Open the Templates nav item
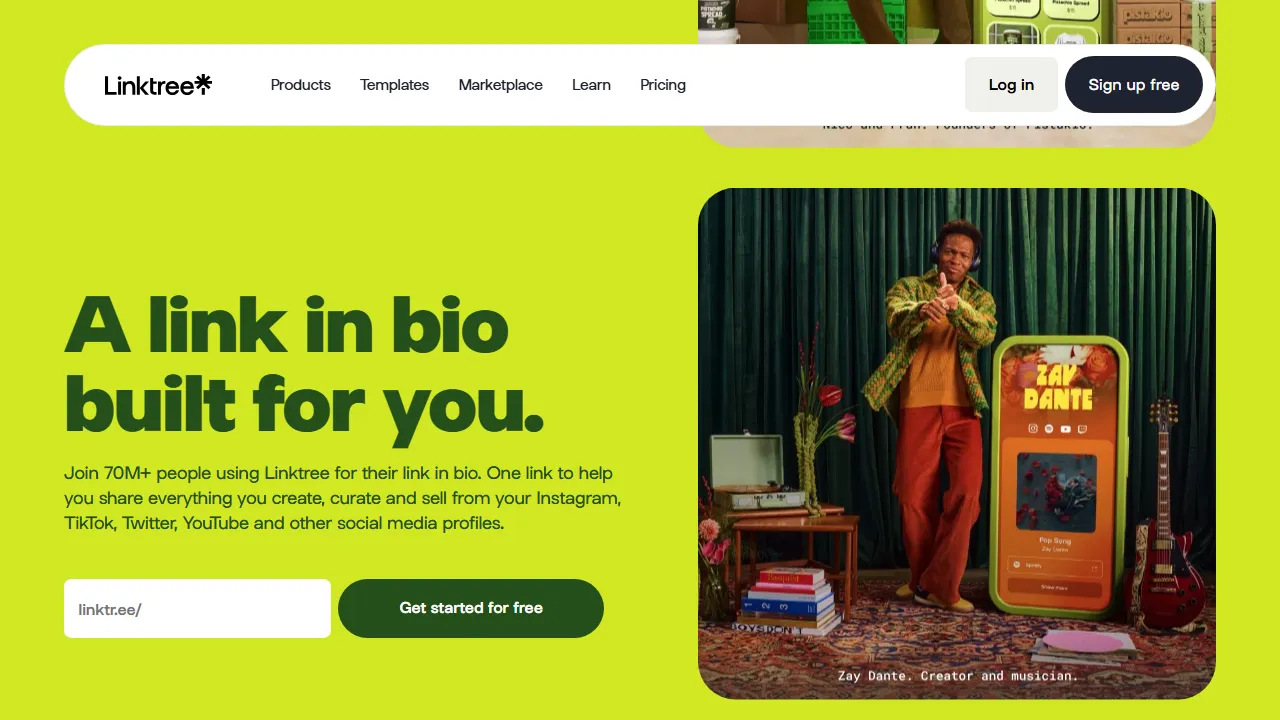The image size is (1280, 720). pos(394,85)
